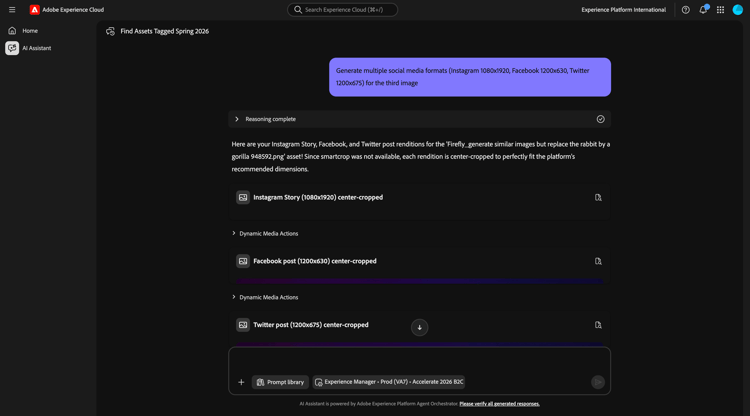Click the Adobe Experience Cloud logo
This screenshot has height=416, width=750.
pos(35,10)
